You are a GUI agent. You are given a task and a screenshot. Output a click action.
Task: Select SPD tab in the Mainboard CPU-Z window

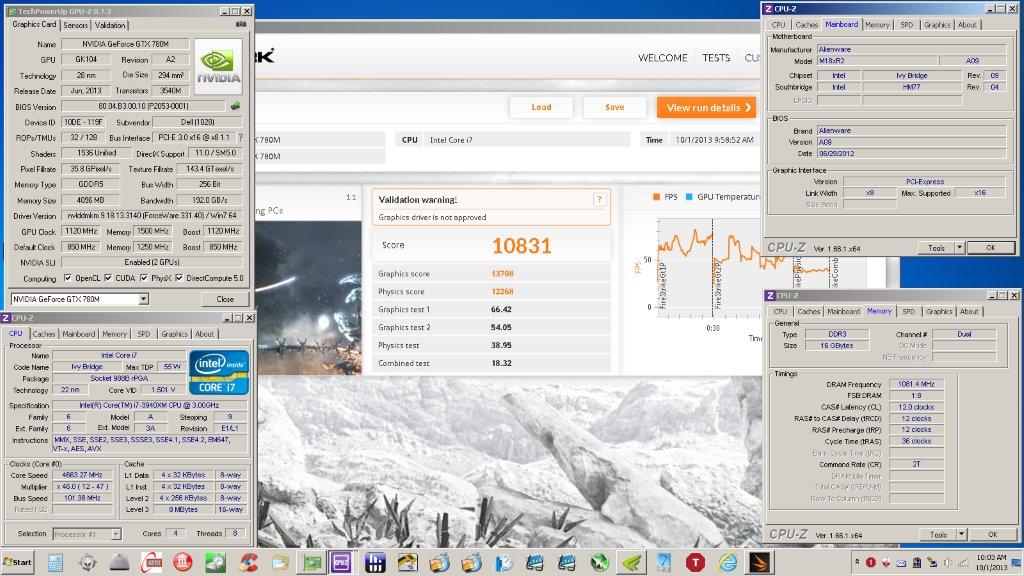906,25
